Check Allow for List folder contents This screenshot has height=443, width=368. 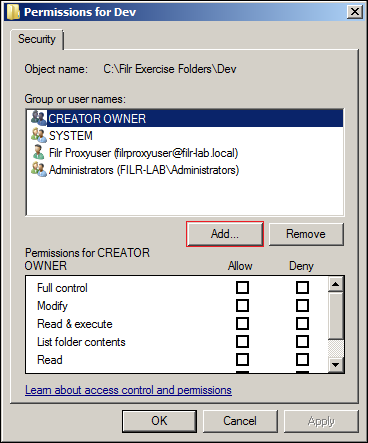(x=242, y=341)
